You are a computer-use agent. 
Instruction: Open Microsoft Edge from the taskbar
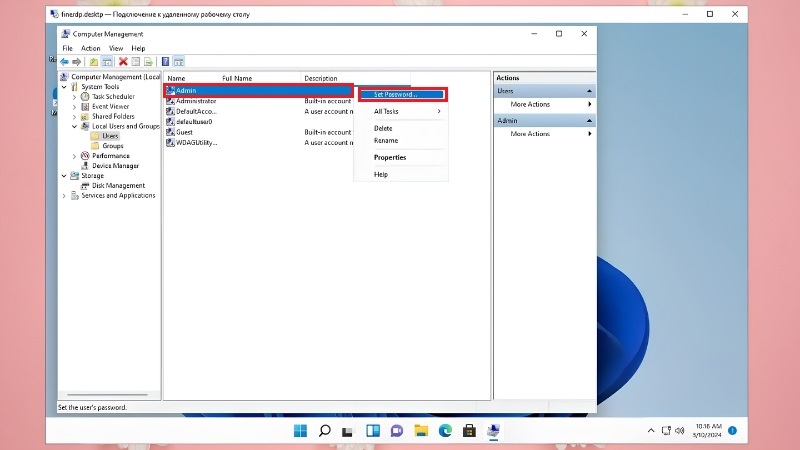(445, 431)
